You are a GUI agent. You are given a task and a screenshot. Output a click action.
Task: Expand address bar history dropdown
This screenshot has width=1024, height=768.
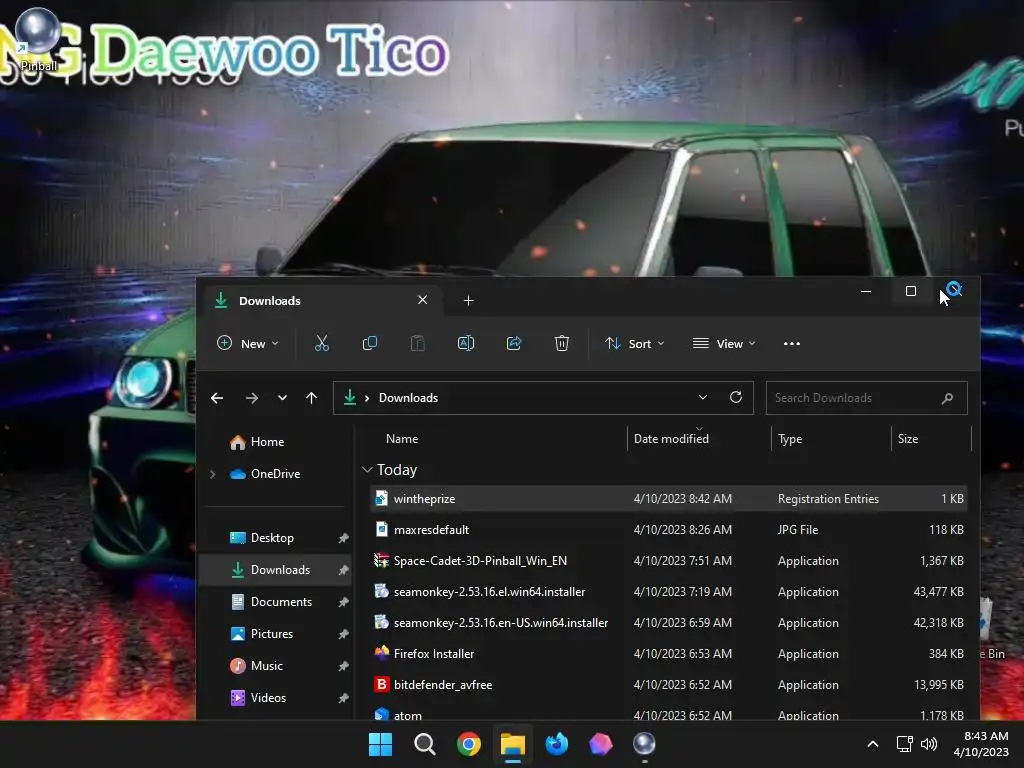point(703,397)
